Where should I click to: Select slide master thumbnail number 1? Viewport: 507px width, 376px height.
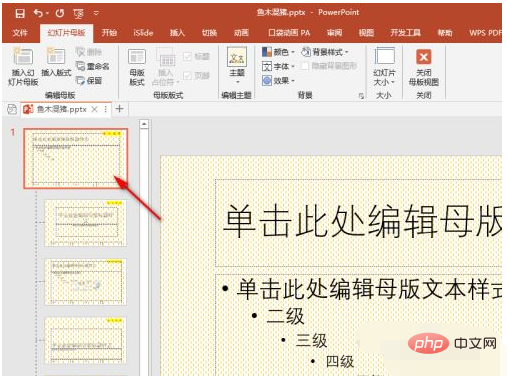76,159
